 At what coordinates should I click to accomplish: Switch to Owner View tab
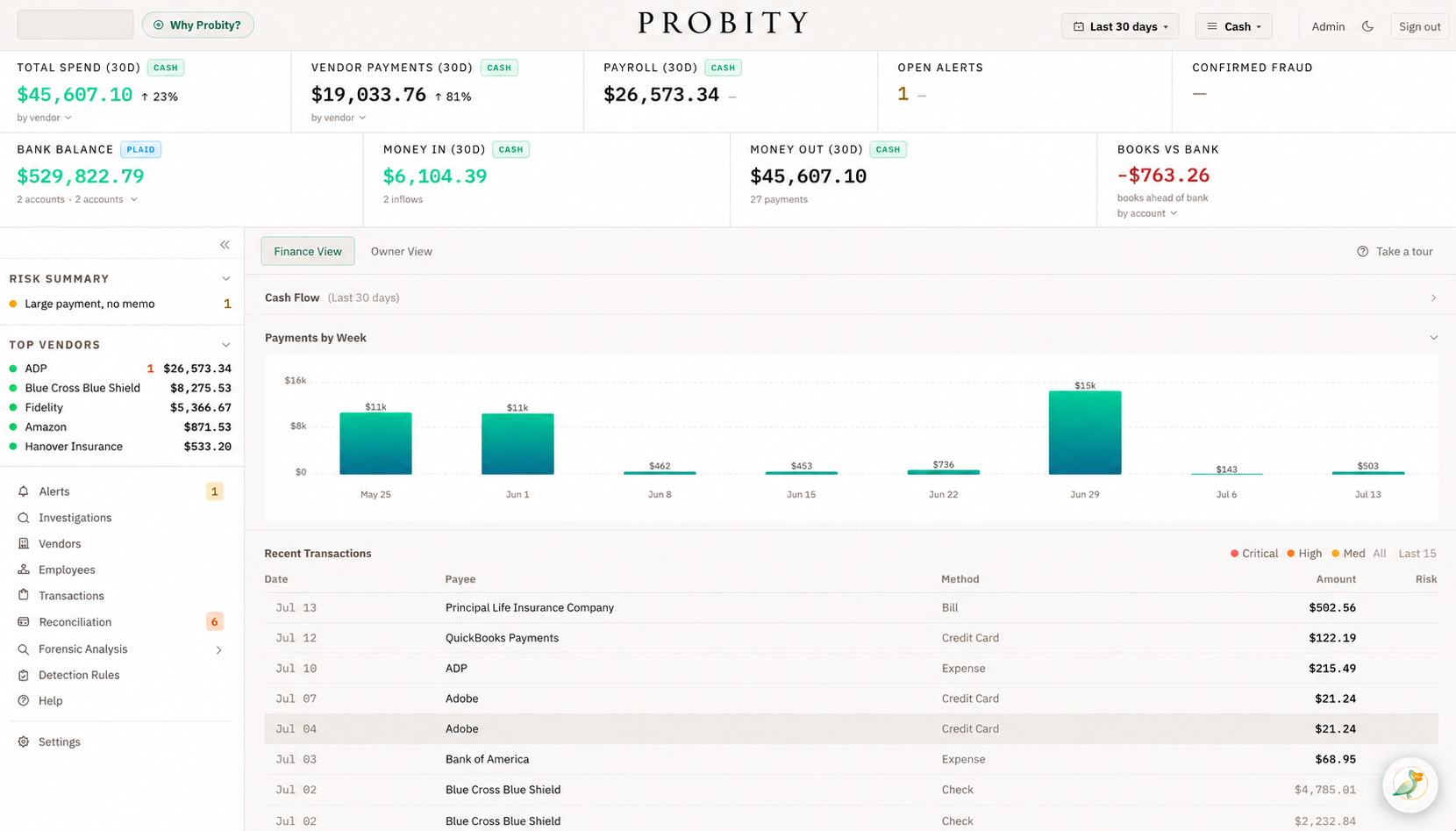(401, 251)
